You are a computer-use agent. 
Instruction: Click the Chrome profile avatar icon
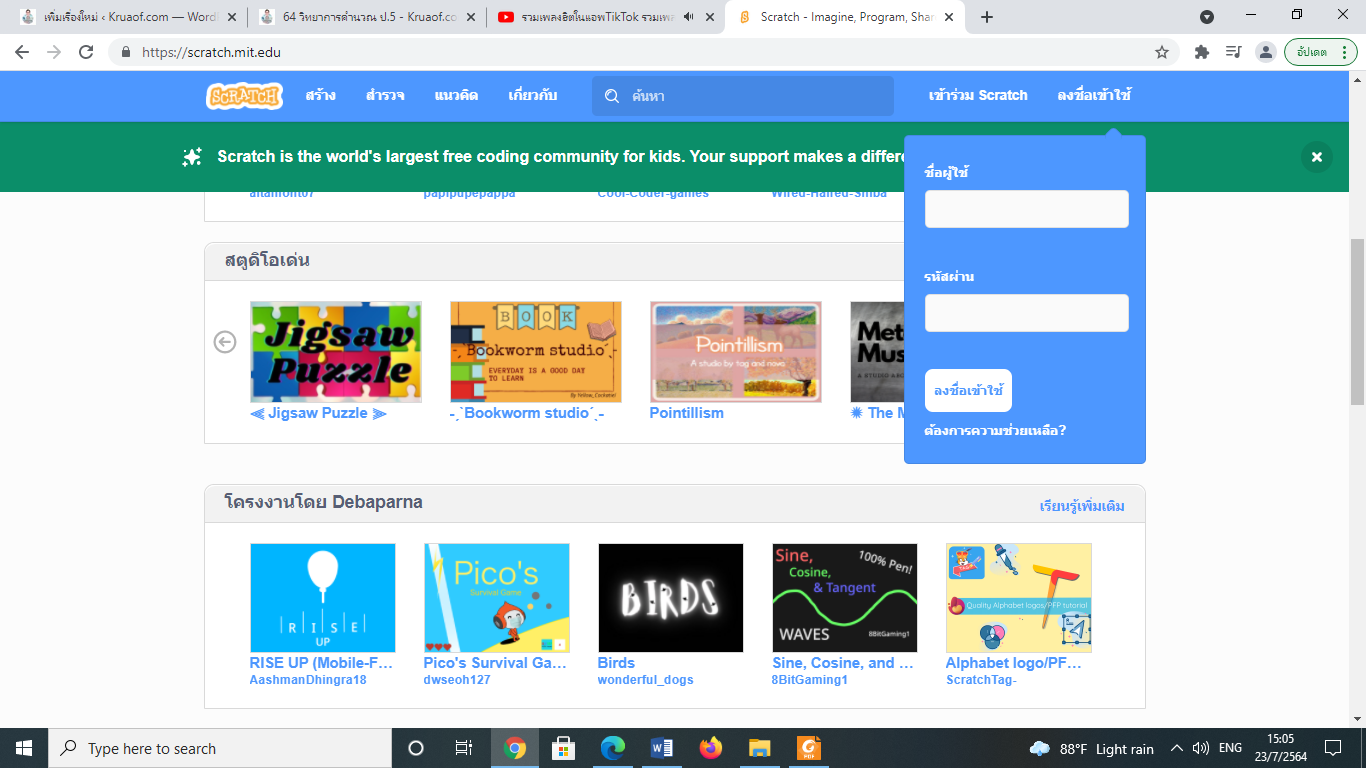1265,52
